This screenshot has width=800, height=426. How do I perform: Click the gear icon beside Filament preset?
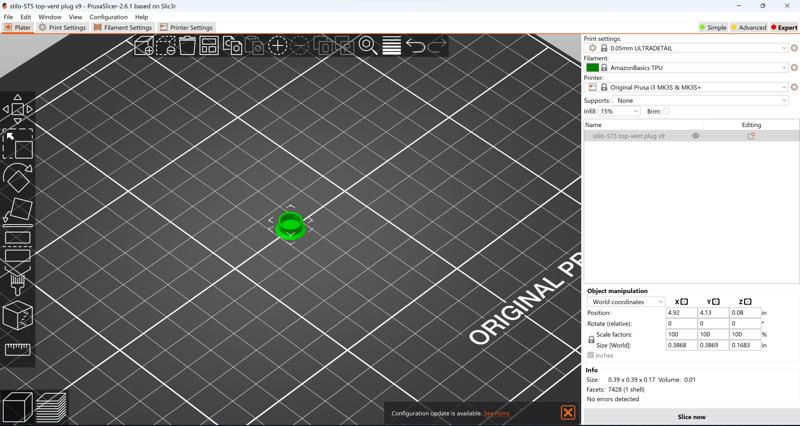(x=794, y=67)
